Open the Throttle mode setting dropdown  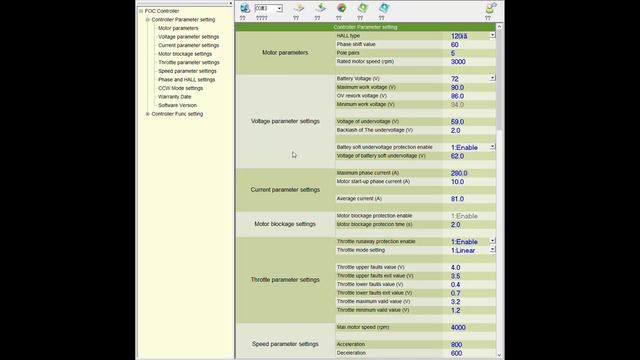492,249
